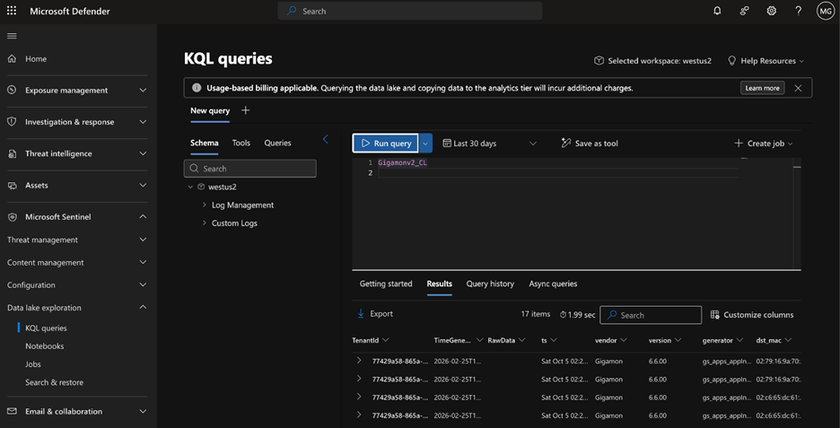Expand Threat management submenu
Image resolution: width=840 pixels, height=428 pixels.
tap(142, 240)
